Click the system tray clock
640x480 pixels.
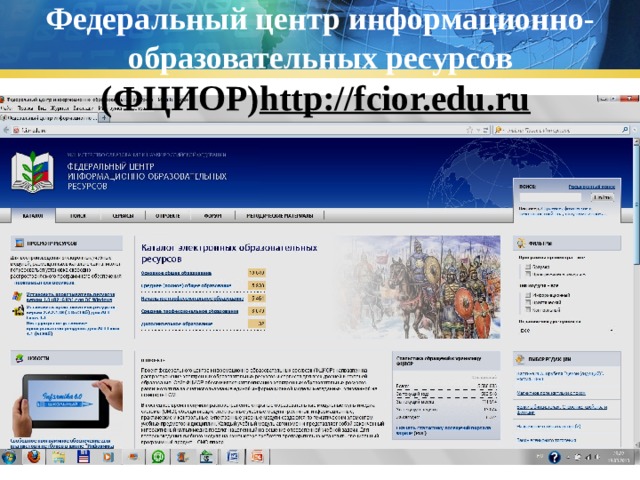click(618, 457)
